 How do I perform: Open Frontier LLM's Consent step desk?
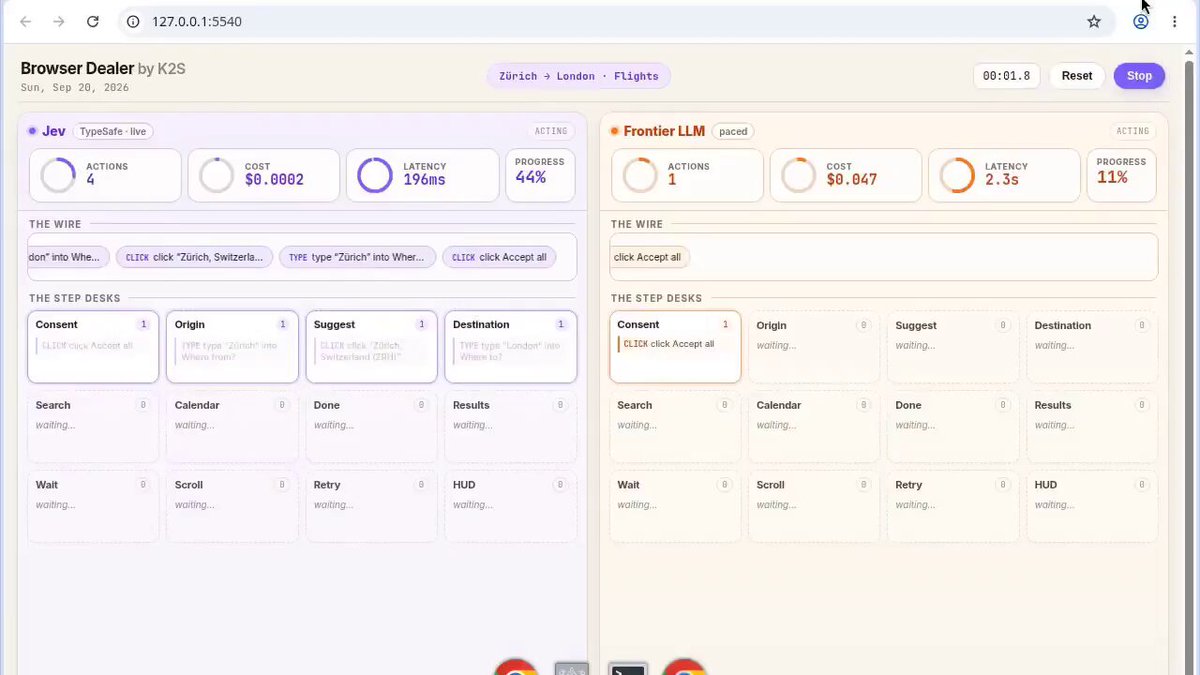click(x=675, y=346)
